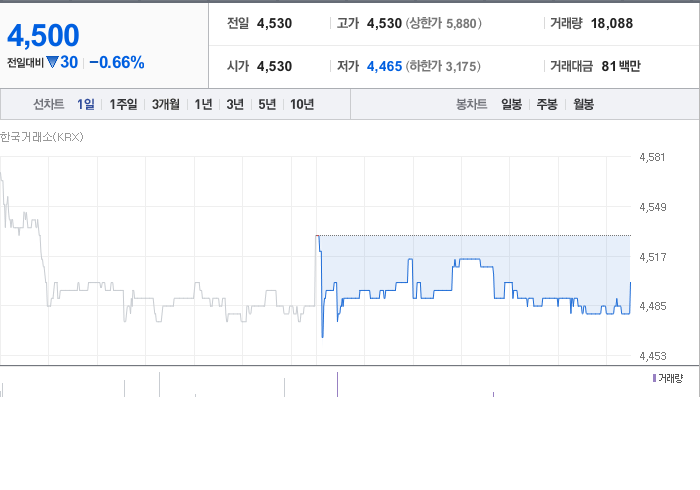Viewport: 700px width, 490px height.
Task: Click the 거래량 18,088 value
Action: tap(612, 23)
